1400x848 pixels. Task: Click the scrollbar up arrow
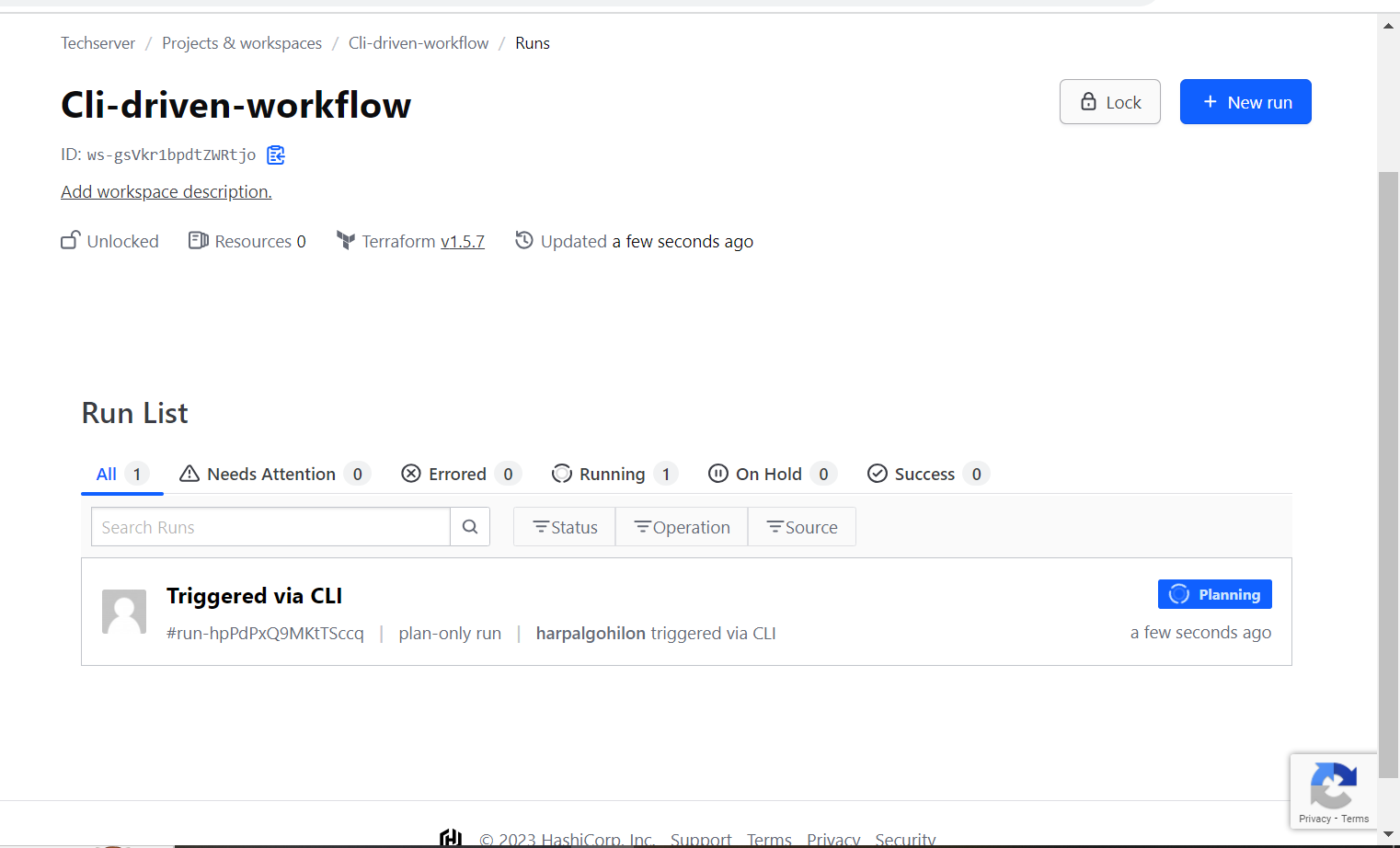(1388, 25)
